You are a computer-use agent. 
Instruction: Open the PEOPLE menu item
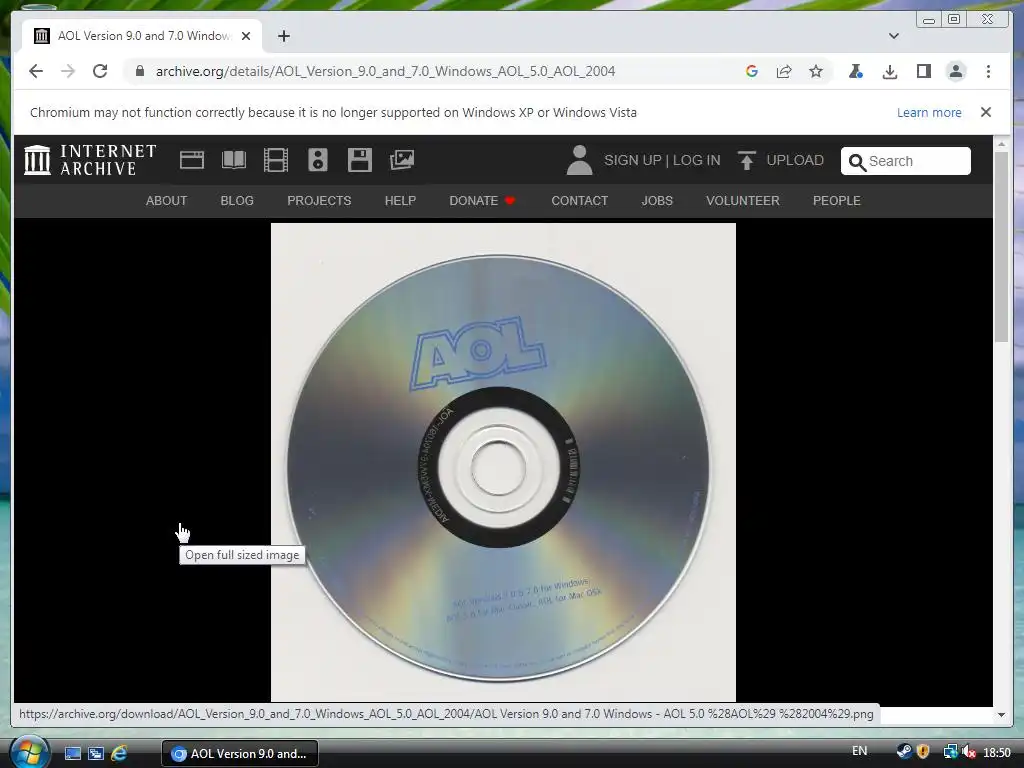click(x=837, y=200)
